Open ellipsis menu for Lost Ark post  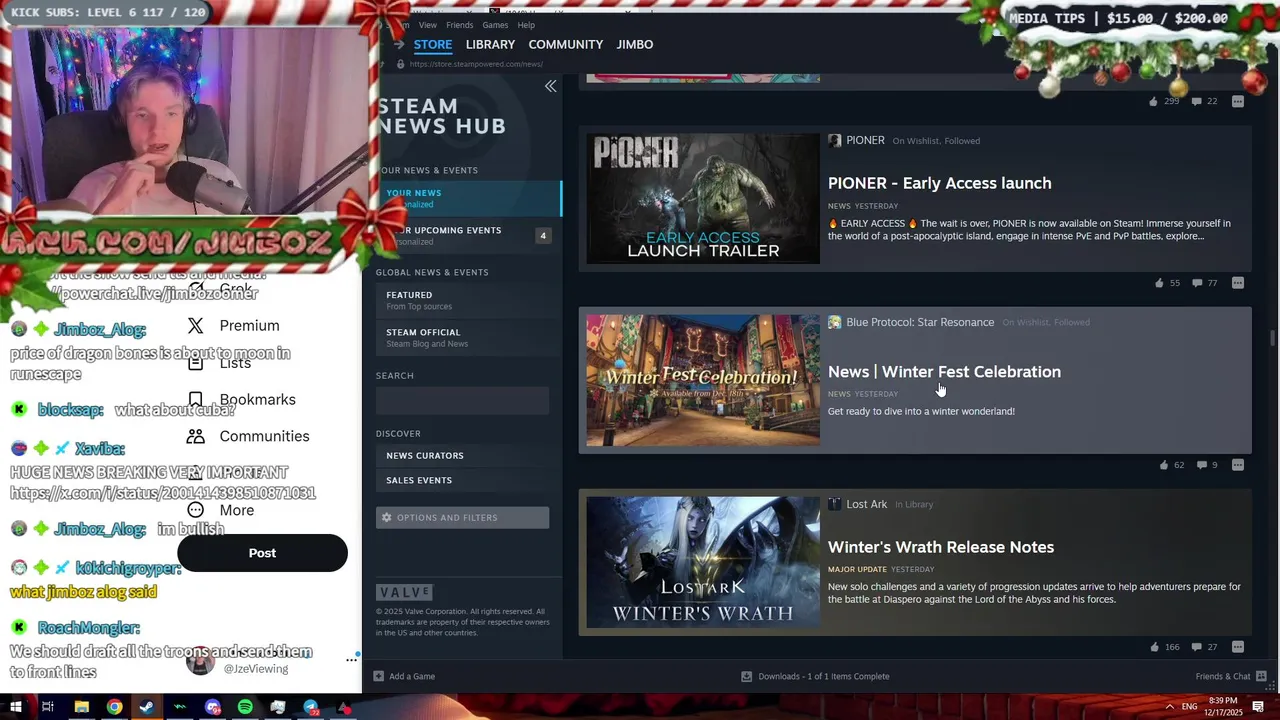[1238, 647]
